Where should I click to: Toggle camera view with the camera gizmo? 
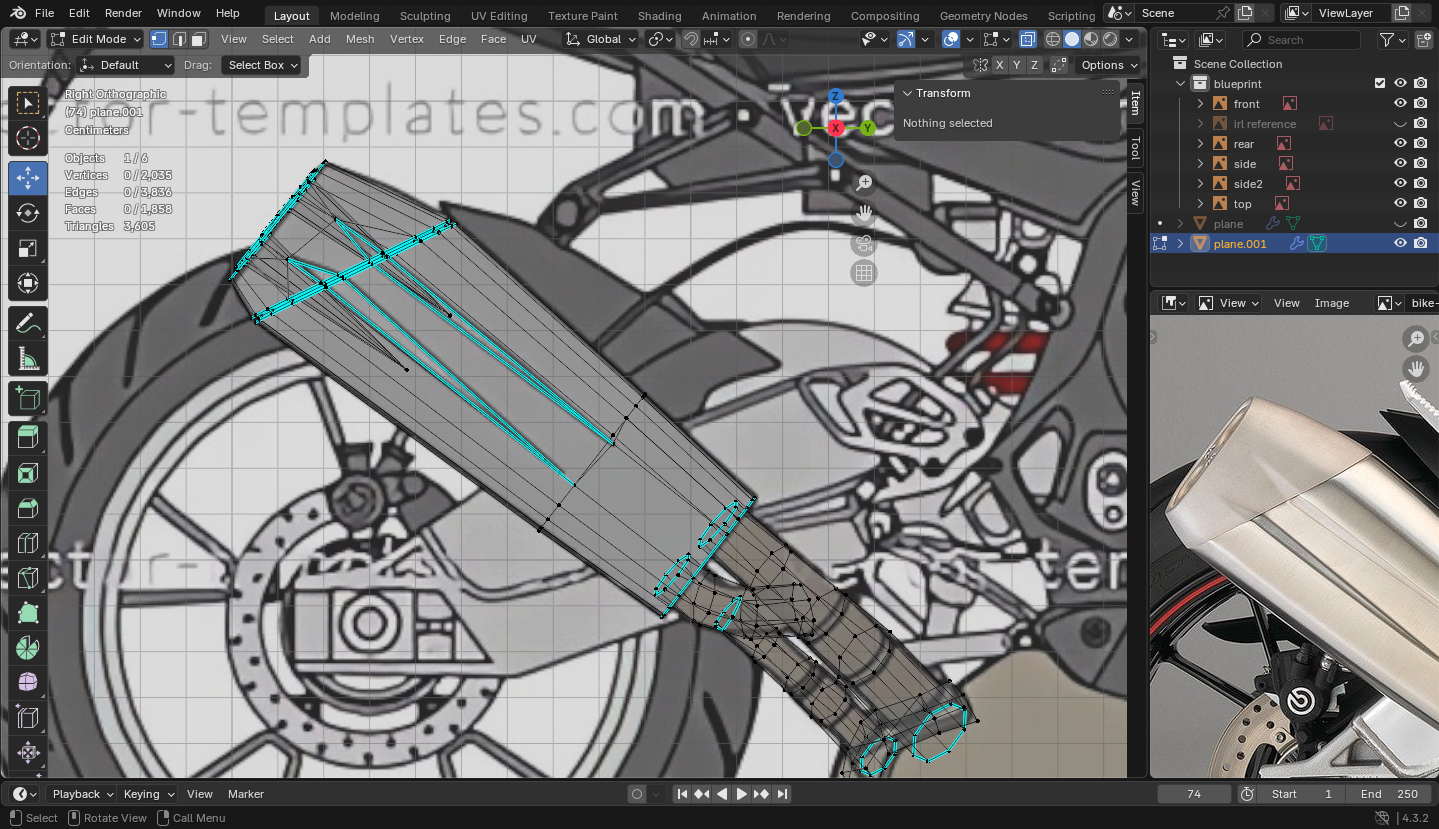(x=864, y=243)
